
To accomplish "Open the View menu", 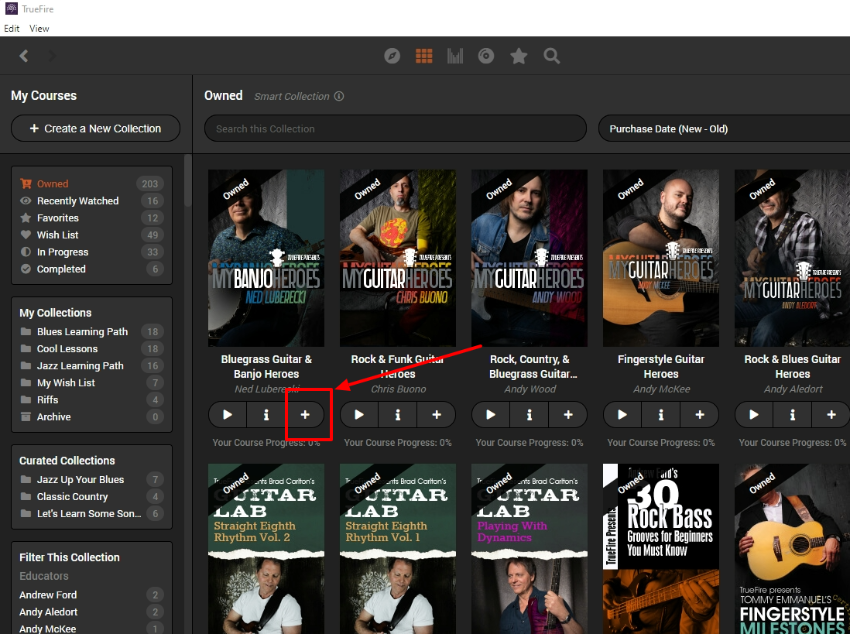I will pos(39,29).
